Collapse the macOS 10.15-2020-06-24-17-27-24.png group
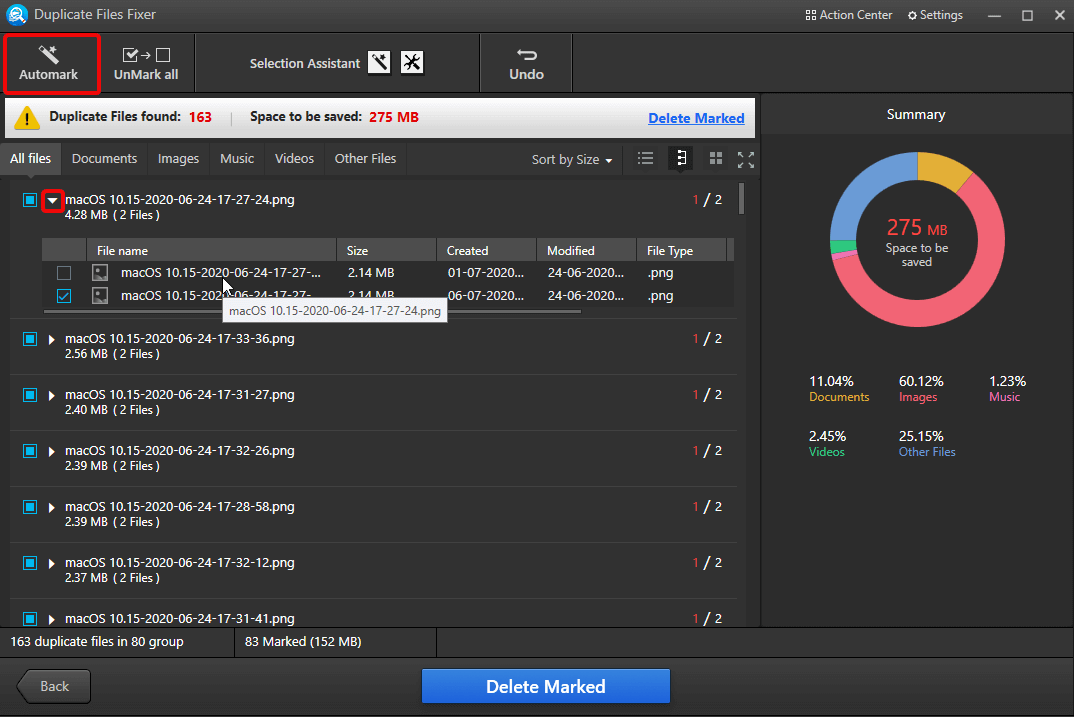The height and width of the screenshot is (717, 1074). [x=52, y=201]
